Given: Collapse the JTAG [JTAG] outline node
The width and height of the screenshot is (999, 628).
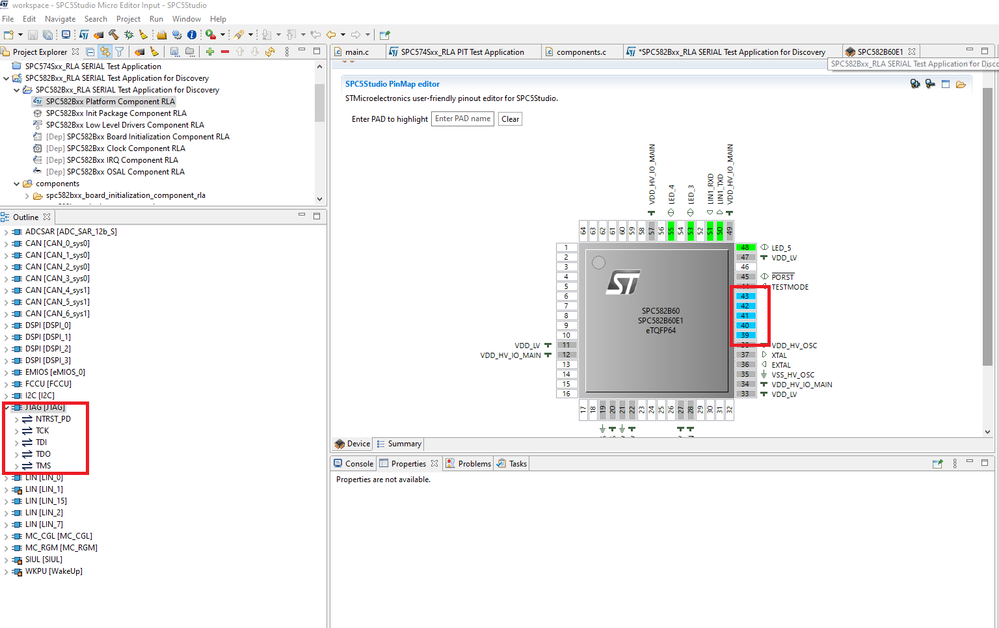Looking at the screenshot, I should (x=6, y=408).
